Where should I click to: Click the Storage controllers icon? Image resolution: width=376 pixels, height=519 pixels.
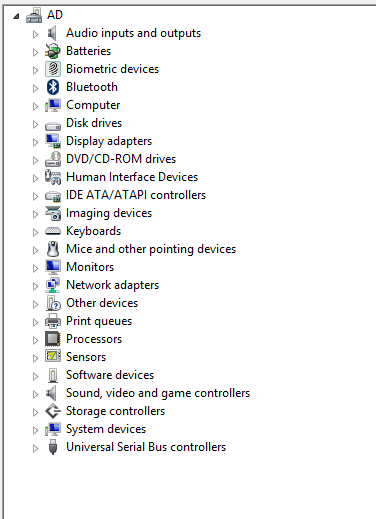(x=53, y=411)
